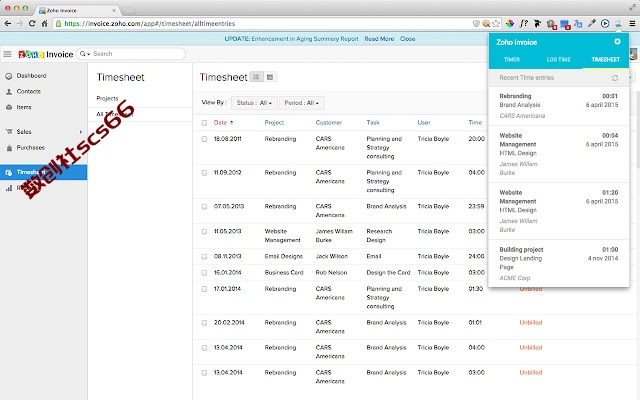Close the update banner via Close link

(x=407, y=39)
